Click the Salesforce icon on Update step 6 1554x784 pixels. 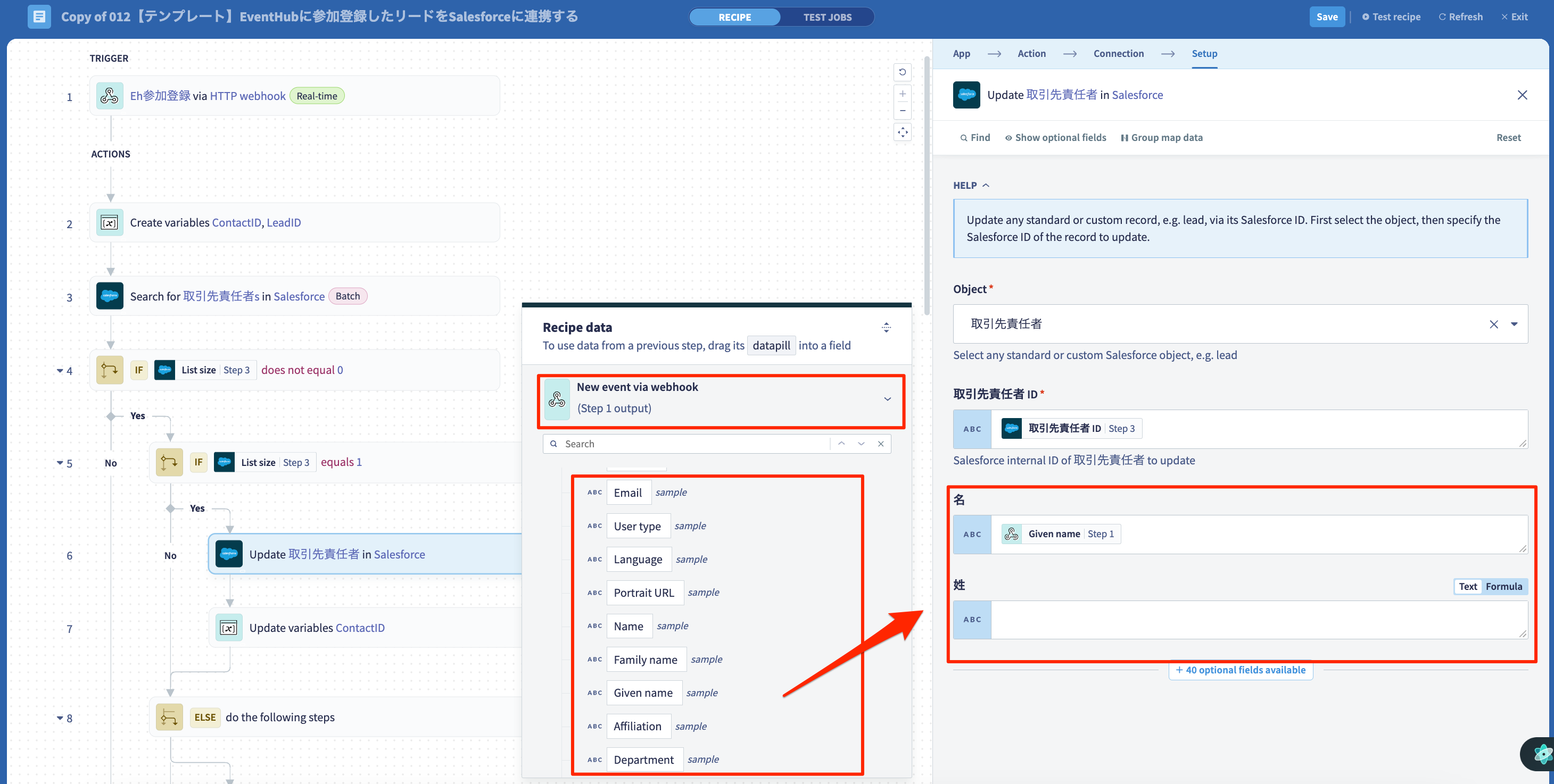pyautogui.click(x=229, y=554)
